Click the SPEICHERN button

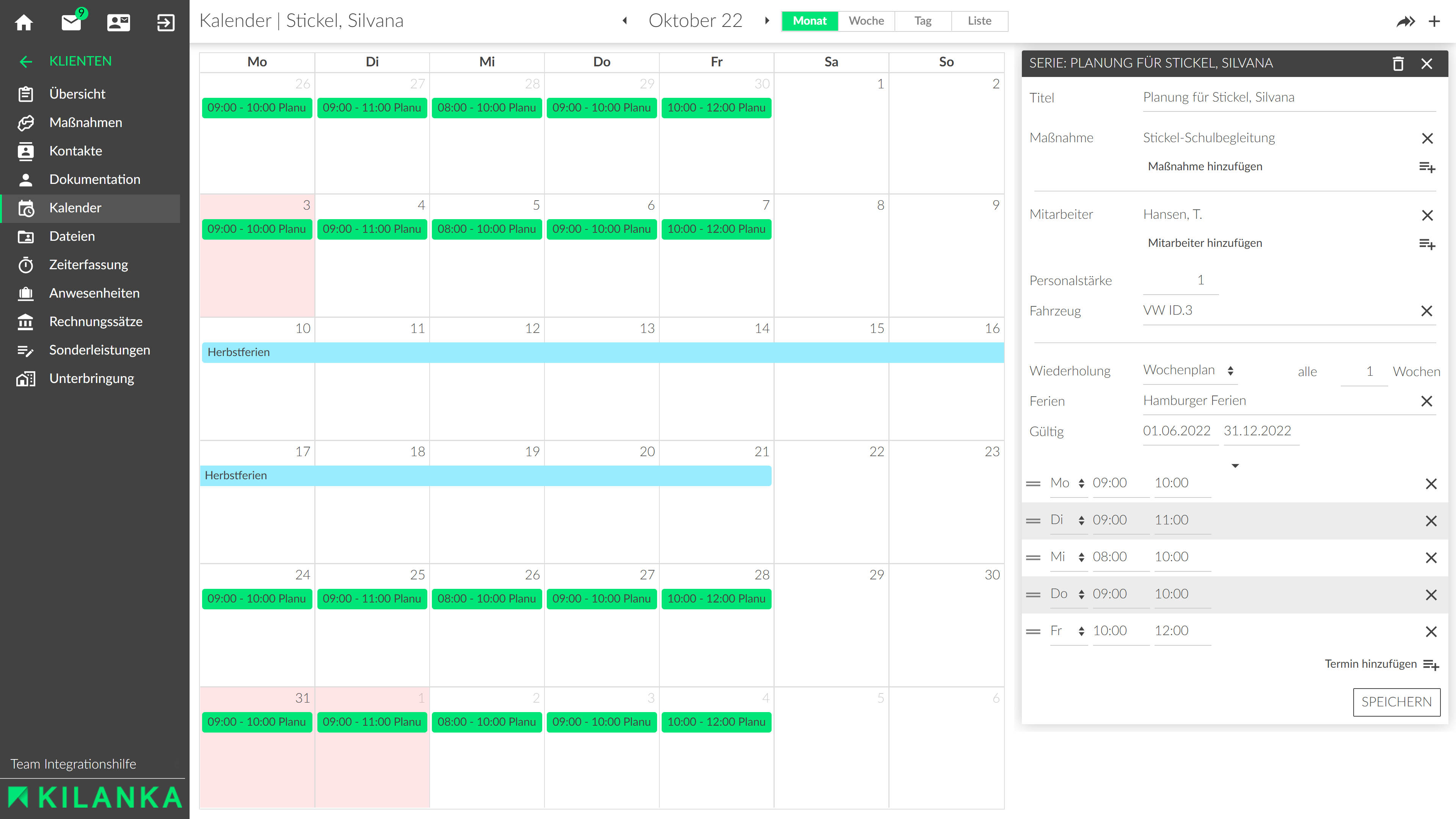pyautogui.click(x=1396, y=702)
